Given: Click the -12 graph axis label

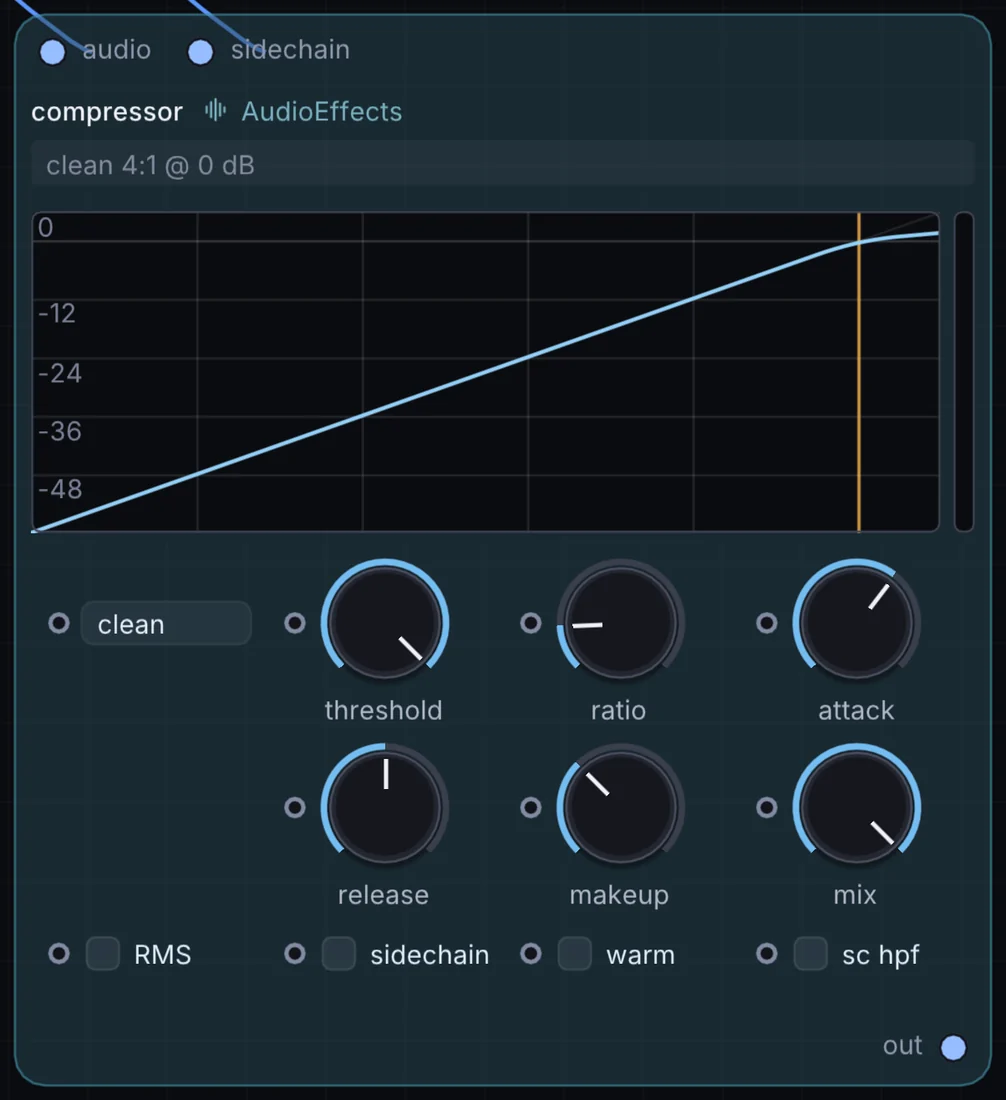Looking at the screenshot, I should 57,314.
